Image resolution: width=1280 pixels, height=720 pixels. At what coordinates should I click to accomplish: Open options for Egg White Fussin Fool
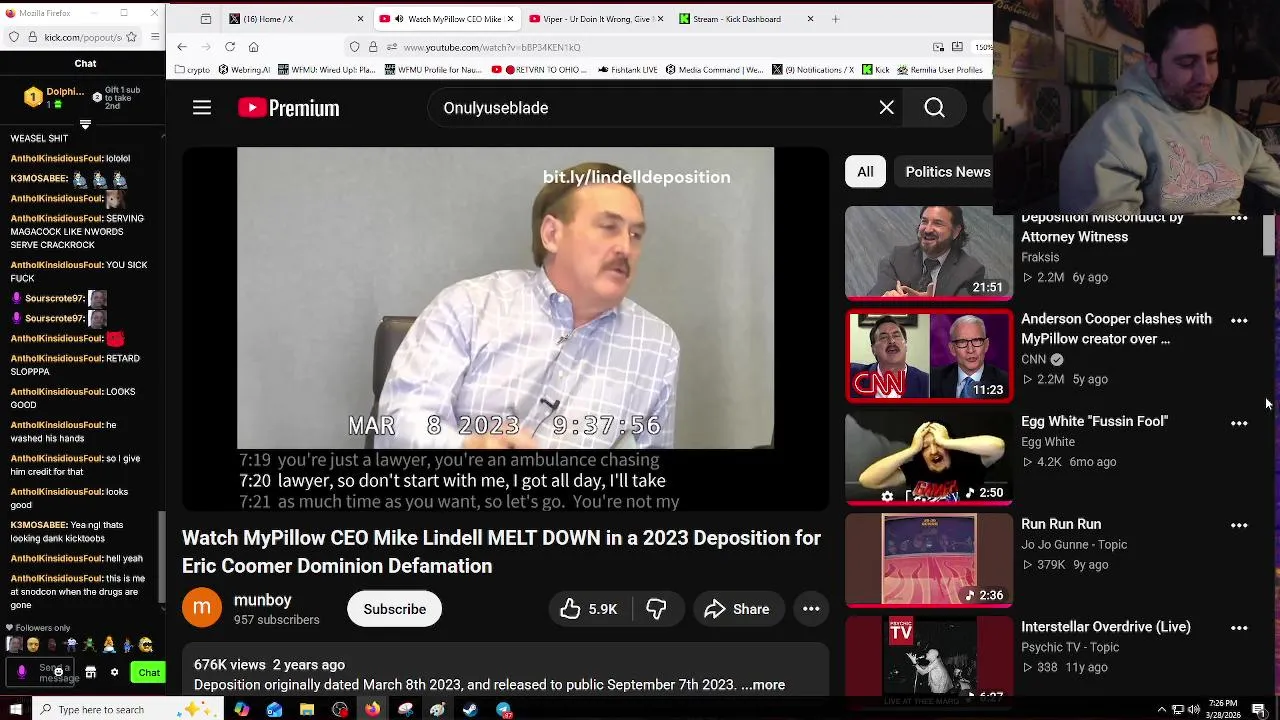(1239, 423)
